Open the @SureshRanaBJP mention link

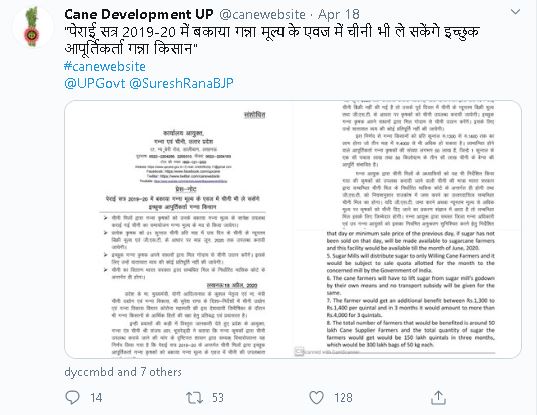tap(182, 83)
